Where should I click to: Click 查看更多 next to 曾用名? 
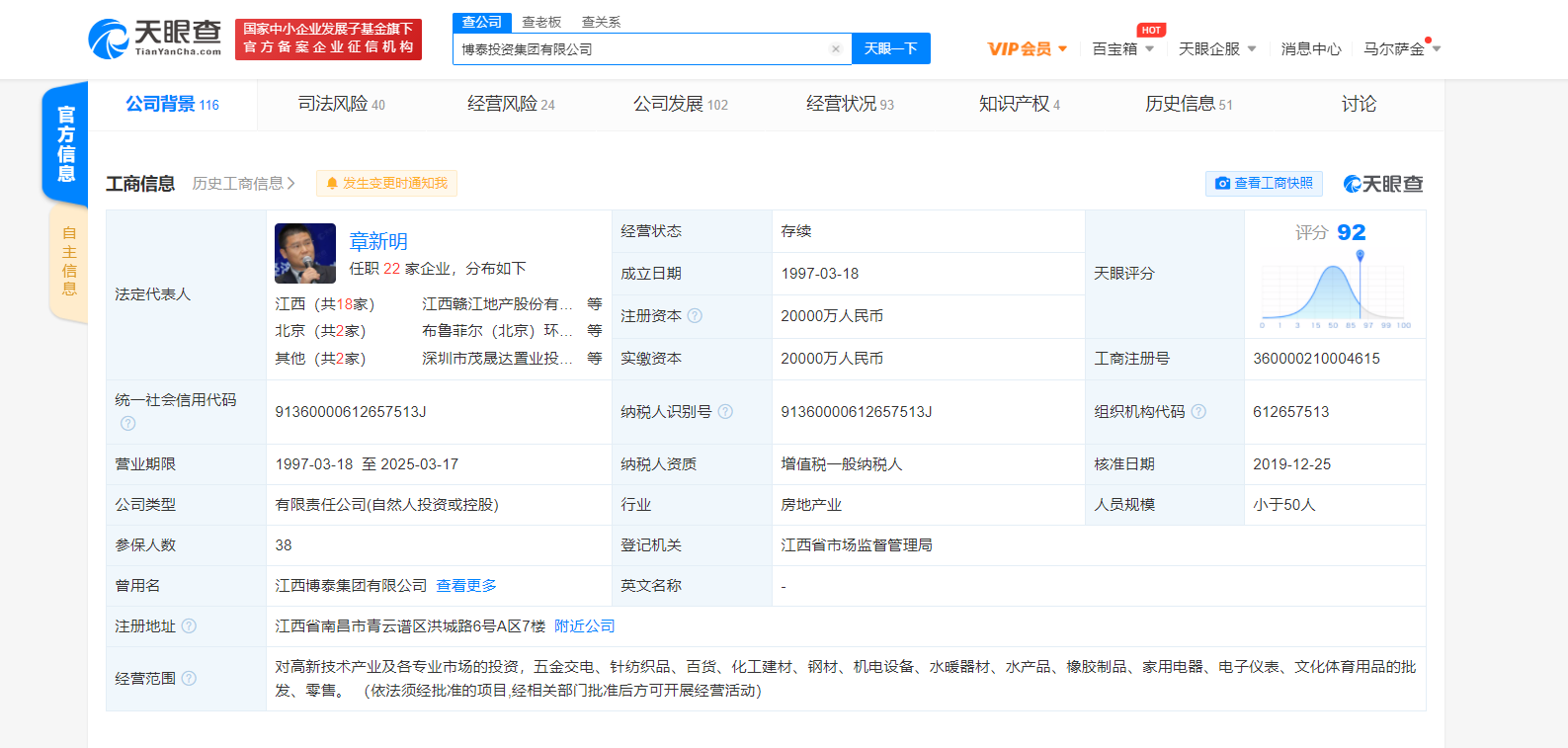[x=466, y=586]
